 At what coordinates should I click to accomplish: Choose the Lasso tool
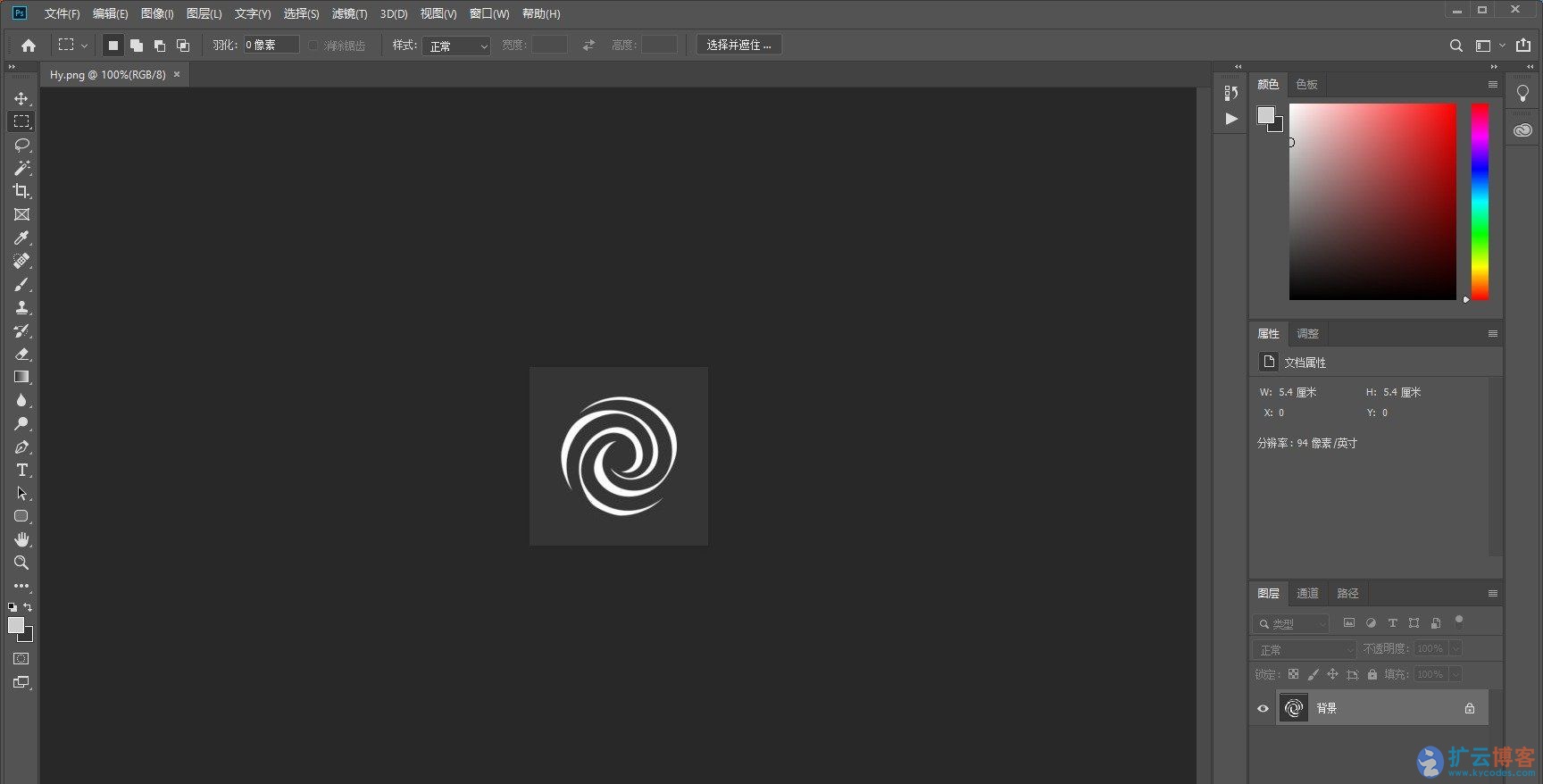click(21, 145)
